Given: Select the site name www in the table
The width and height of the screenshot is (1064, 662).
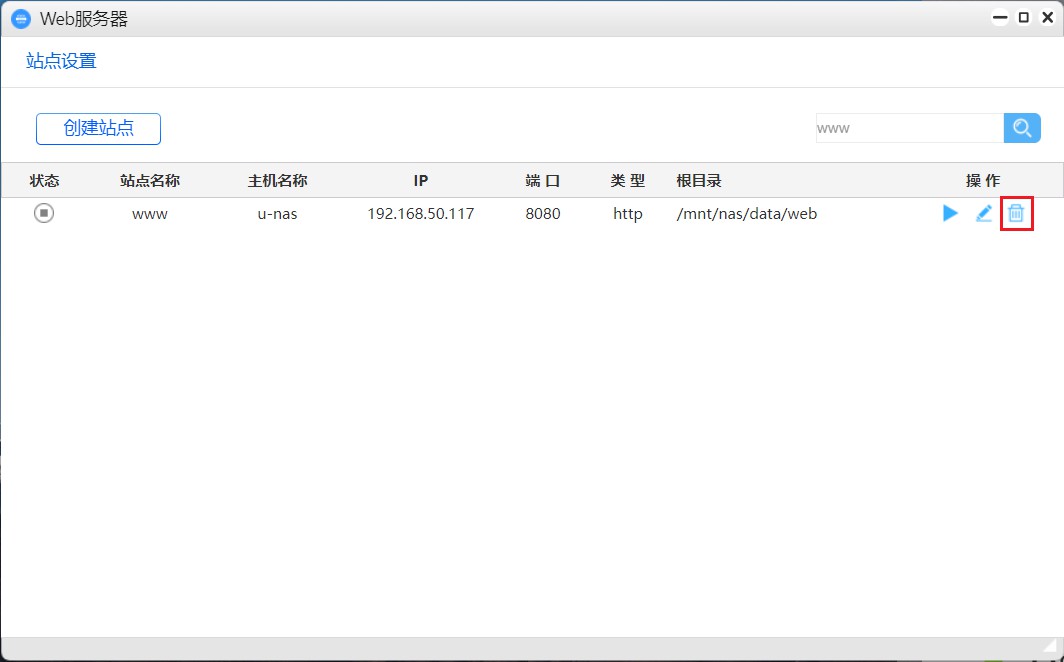Looking at the screenshot, I should point(148,213).
